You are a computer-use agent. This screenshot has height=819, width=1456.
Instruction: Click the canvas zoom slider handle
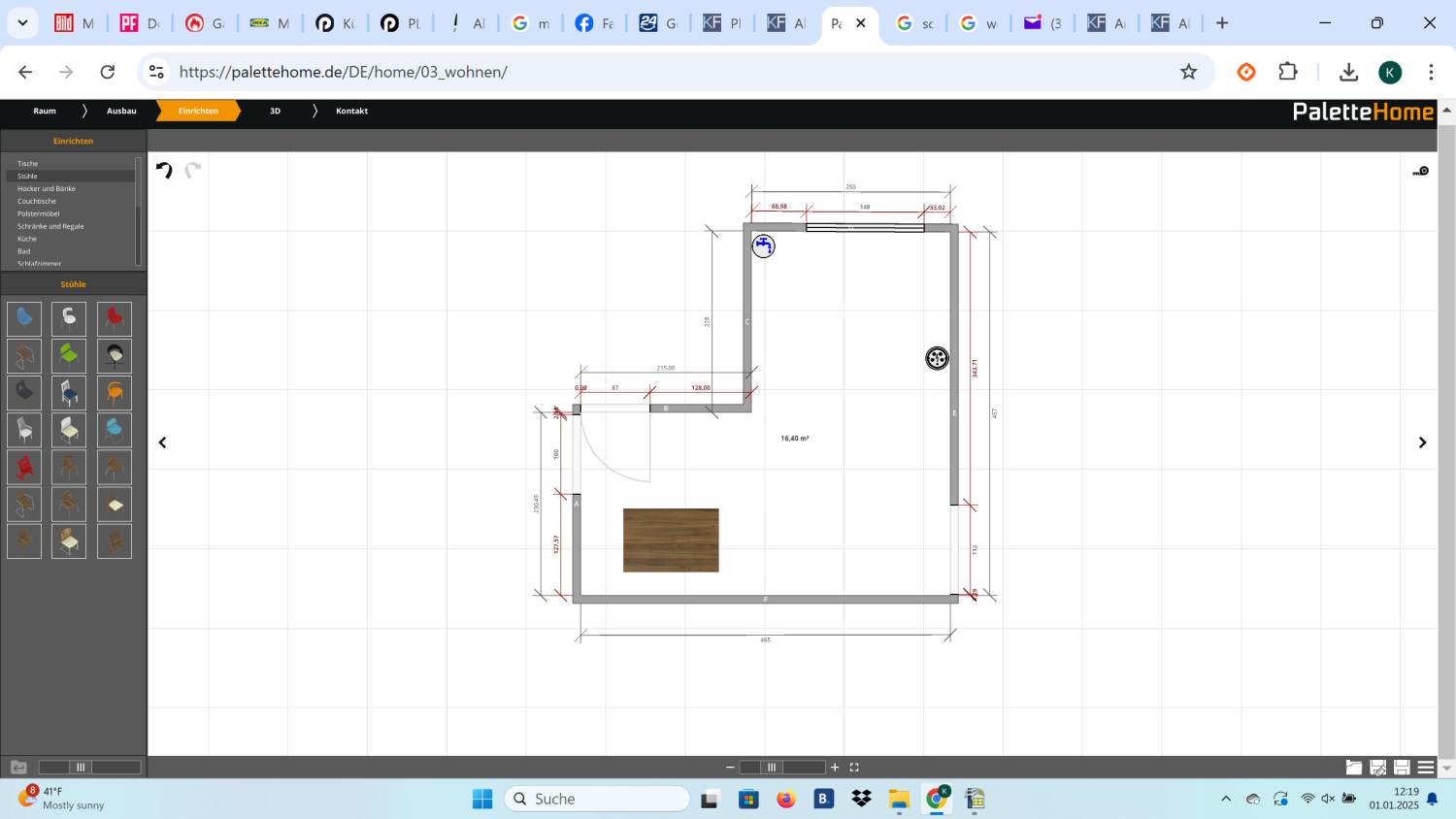point(772,768)
